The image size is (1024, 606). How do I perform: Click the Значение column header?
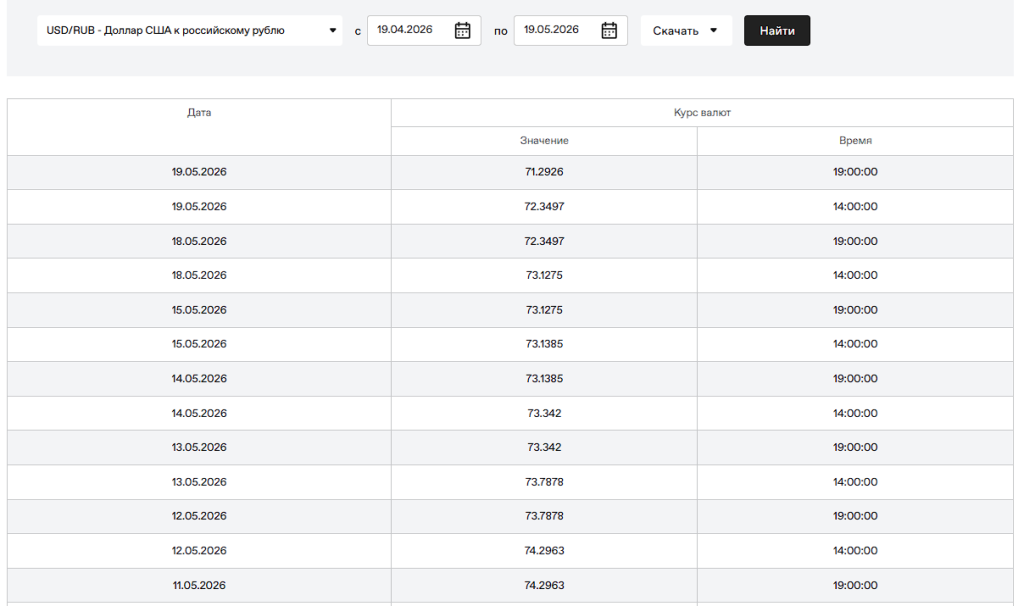coord(544,140)
